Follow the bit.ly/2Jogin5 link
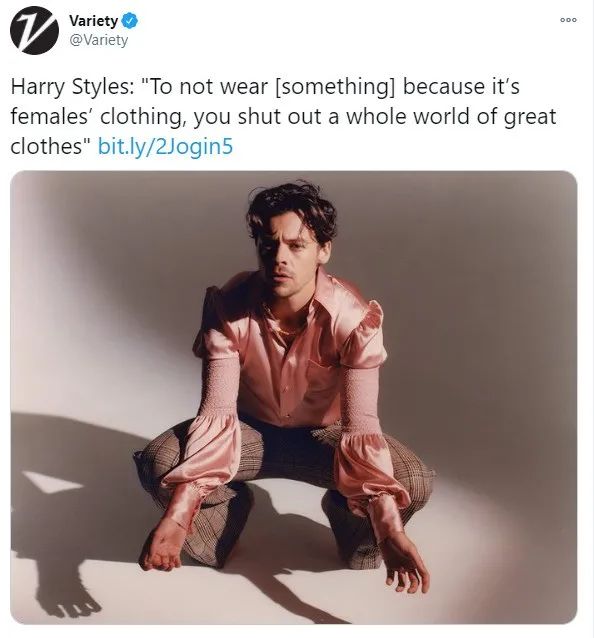Viewport: 594px width, 638px height. (x=166, y=146)
